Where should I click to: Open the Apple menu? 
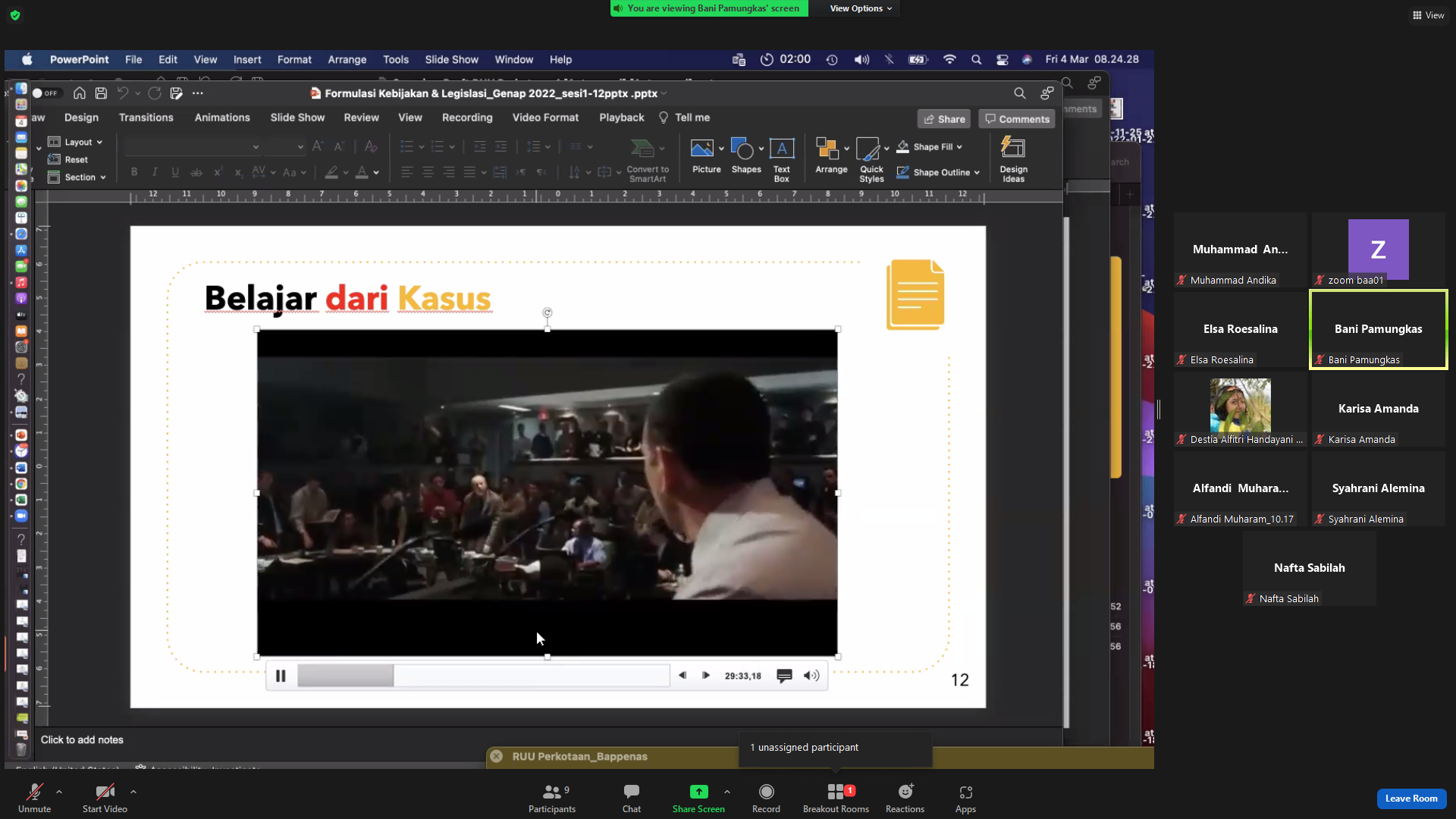tap(27, 59)
